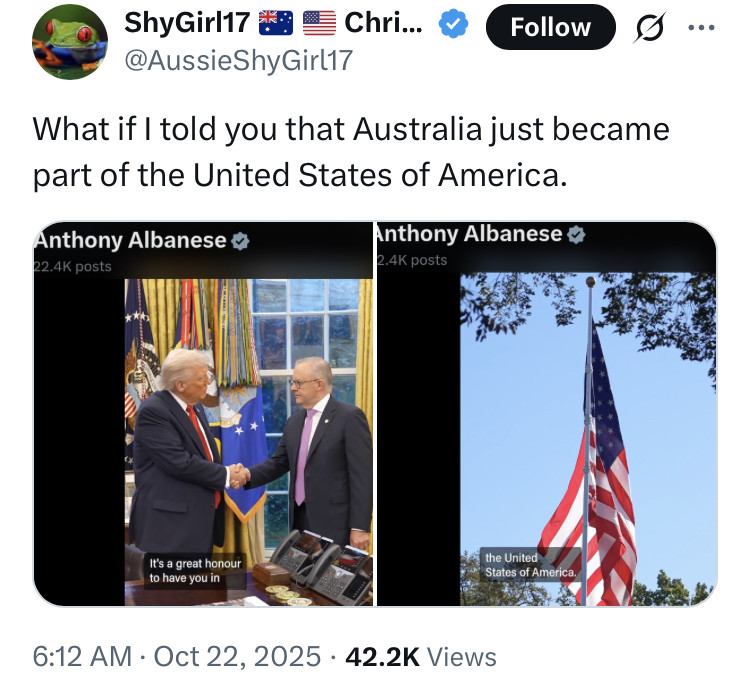Click Anthony Albanese name in left image
This screenshot has width=750, height=700.
tap(130, 240)
